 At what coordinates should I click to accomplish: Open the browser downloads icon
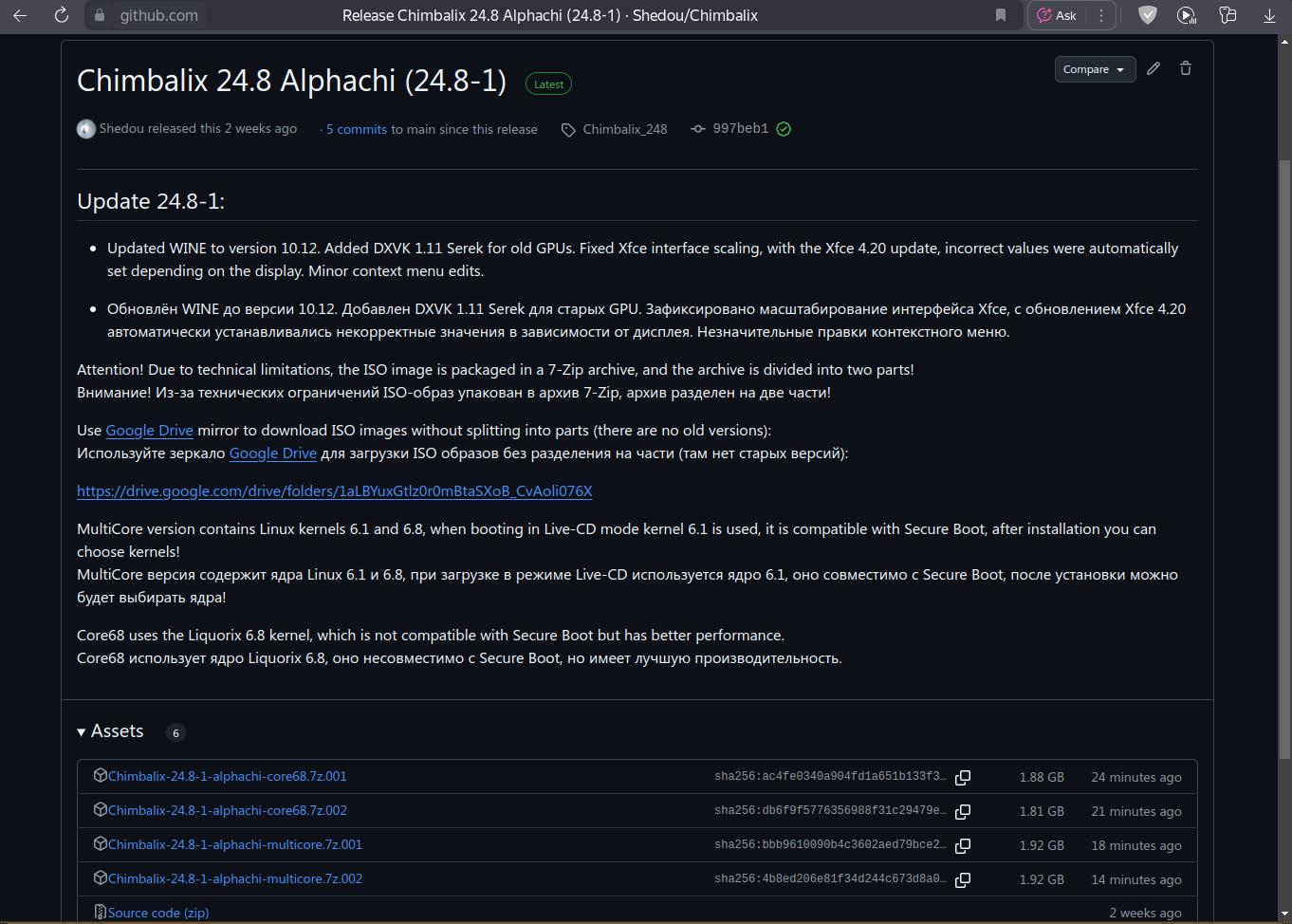(1269, 15)
